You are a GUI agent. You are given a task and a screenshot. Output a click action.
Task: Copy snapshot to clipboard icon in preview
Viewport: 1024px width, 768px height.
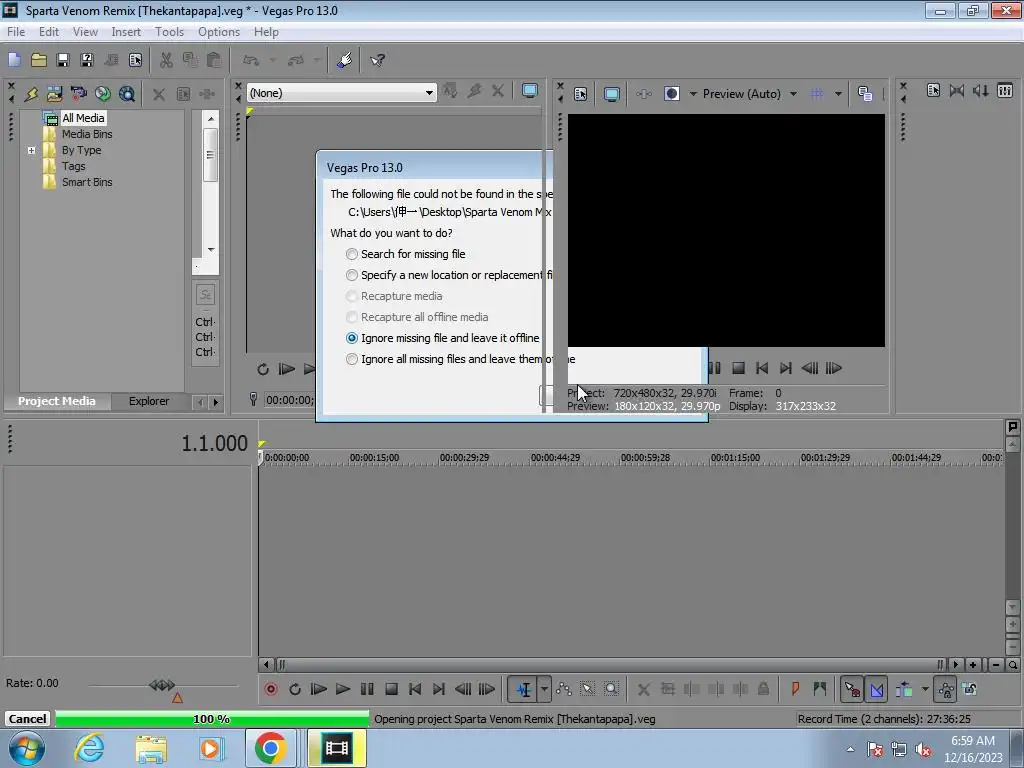tap(865, 94)
